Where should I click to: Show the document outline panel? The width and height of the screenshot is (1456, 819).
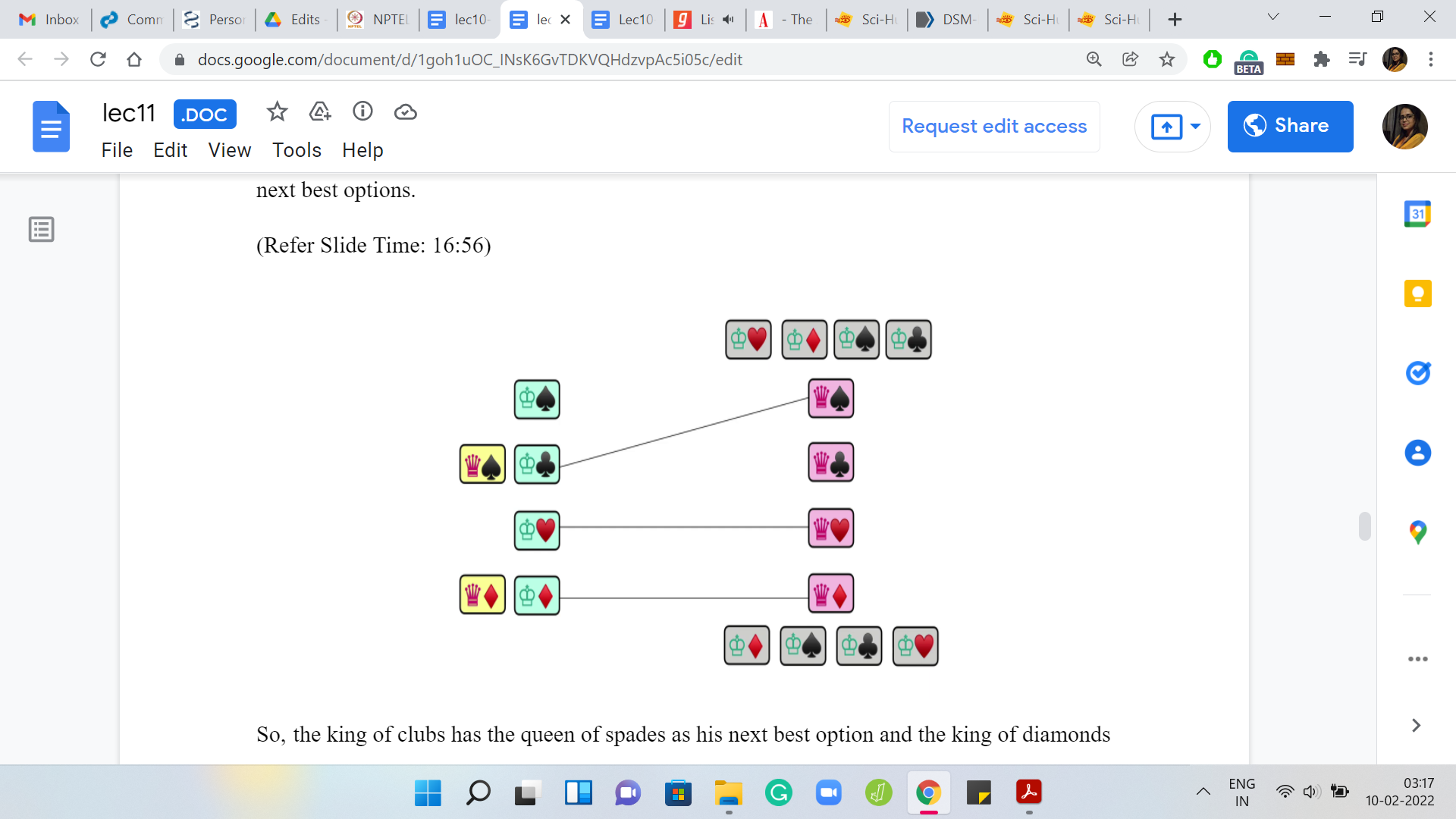42,229
